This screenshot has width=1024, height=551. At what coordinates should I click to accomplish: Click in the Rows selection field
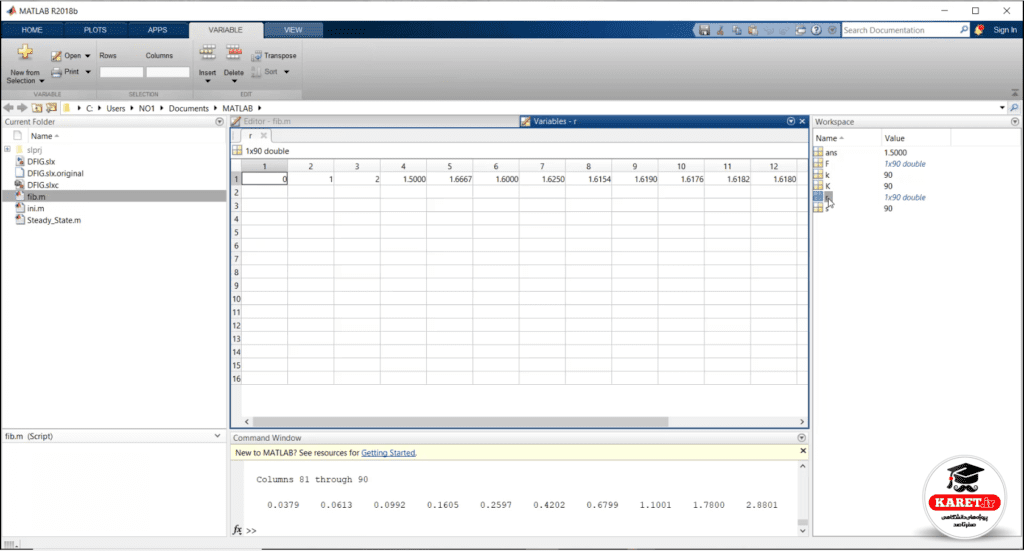(x=121, y=72)
